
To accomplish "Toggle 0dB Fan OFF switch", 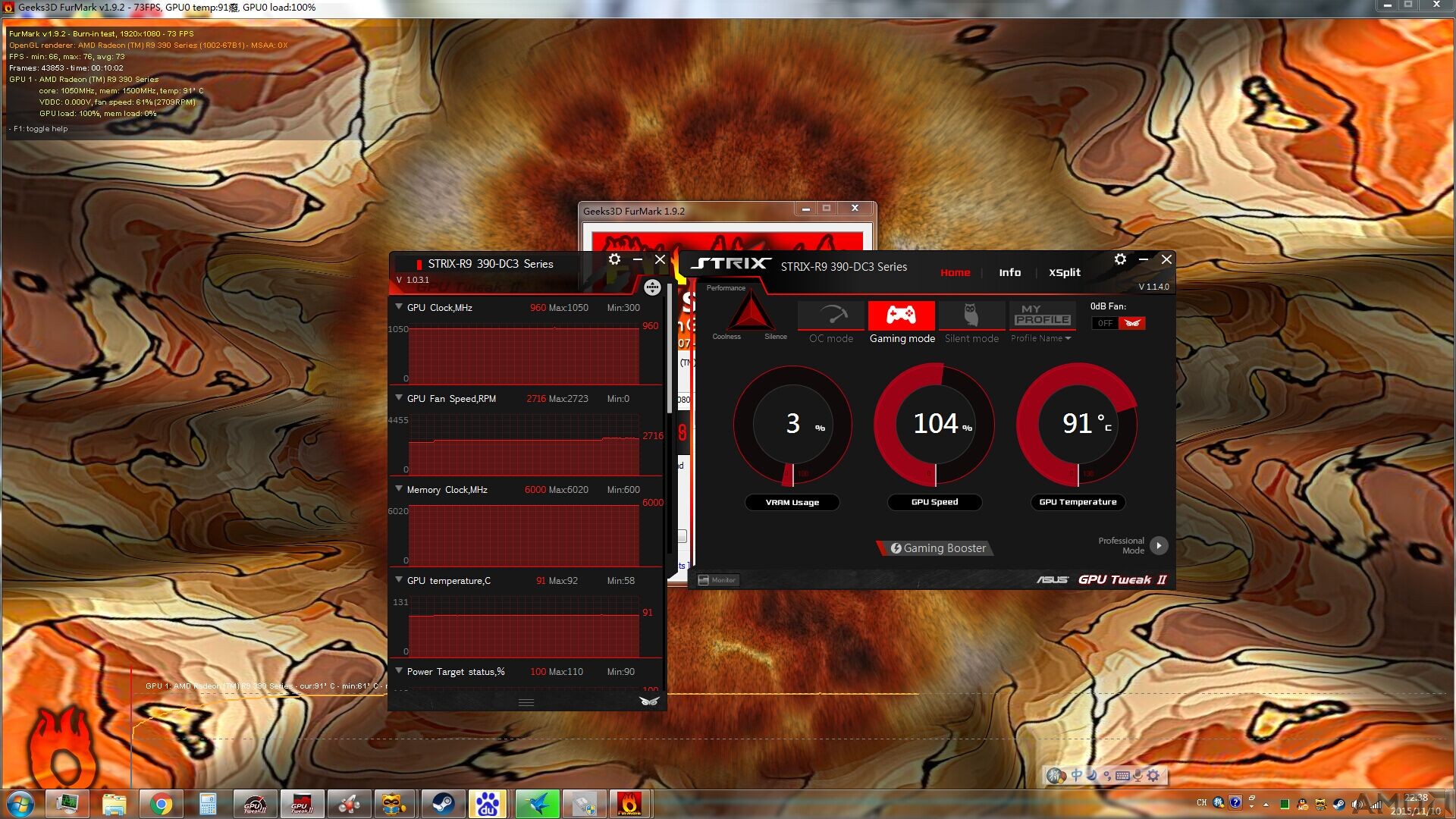I will [x=1105, y=323].
